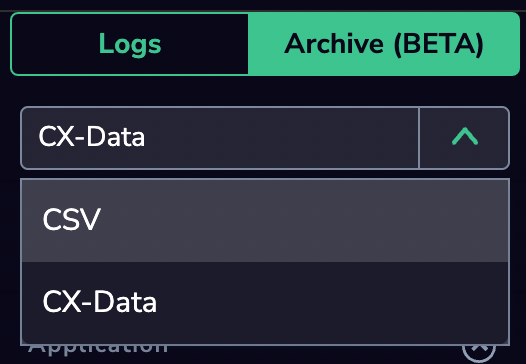Select the bottom CX-Data list entry
Viewport: 526px width, 364px height.
[265, 303]
